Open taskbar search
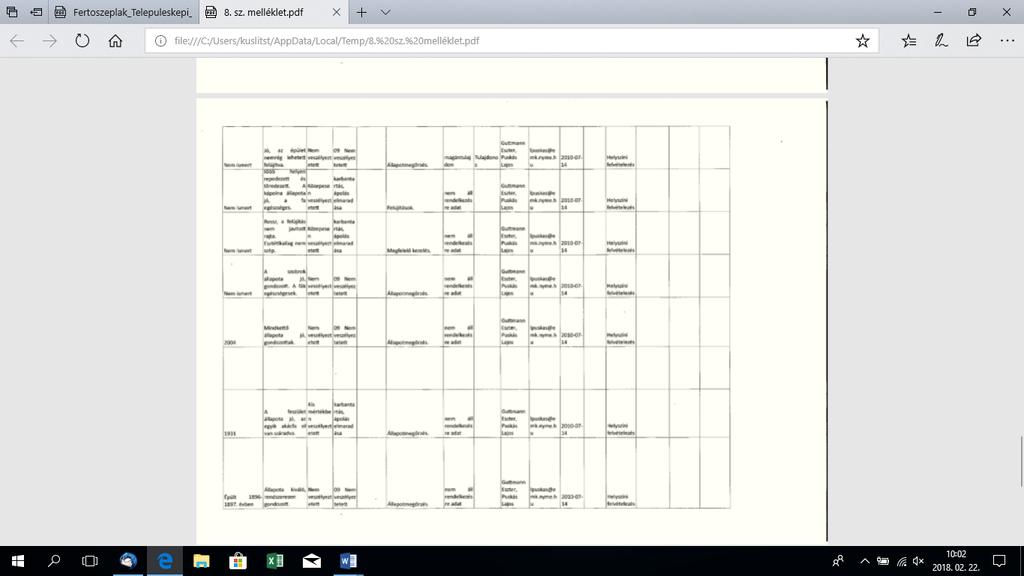The height and width of the screenshot is (576, 1024). (54, 561)
